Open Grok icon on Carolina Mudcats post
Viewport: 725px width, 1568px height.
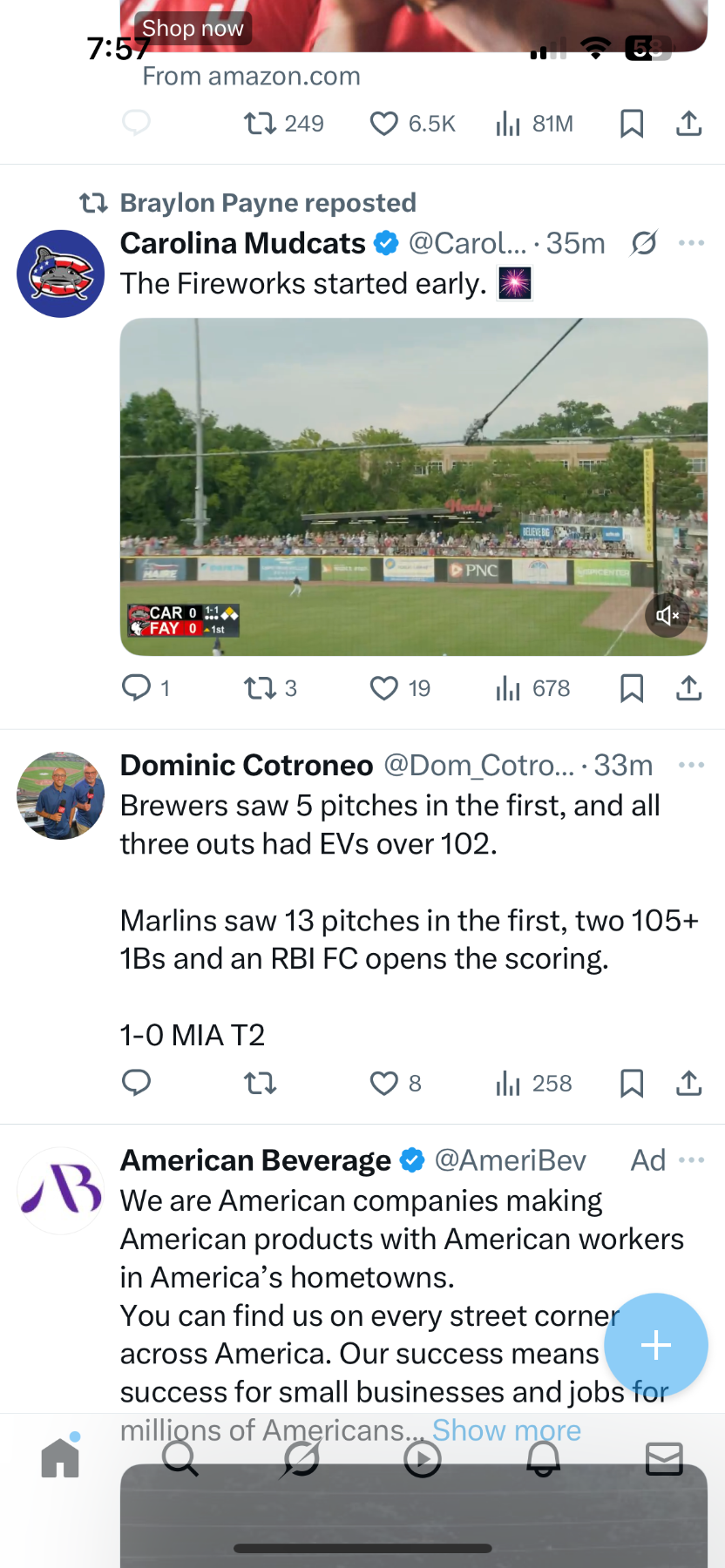coord(644,243)
